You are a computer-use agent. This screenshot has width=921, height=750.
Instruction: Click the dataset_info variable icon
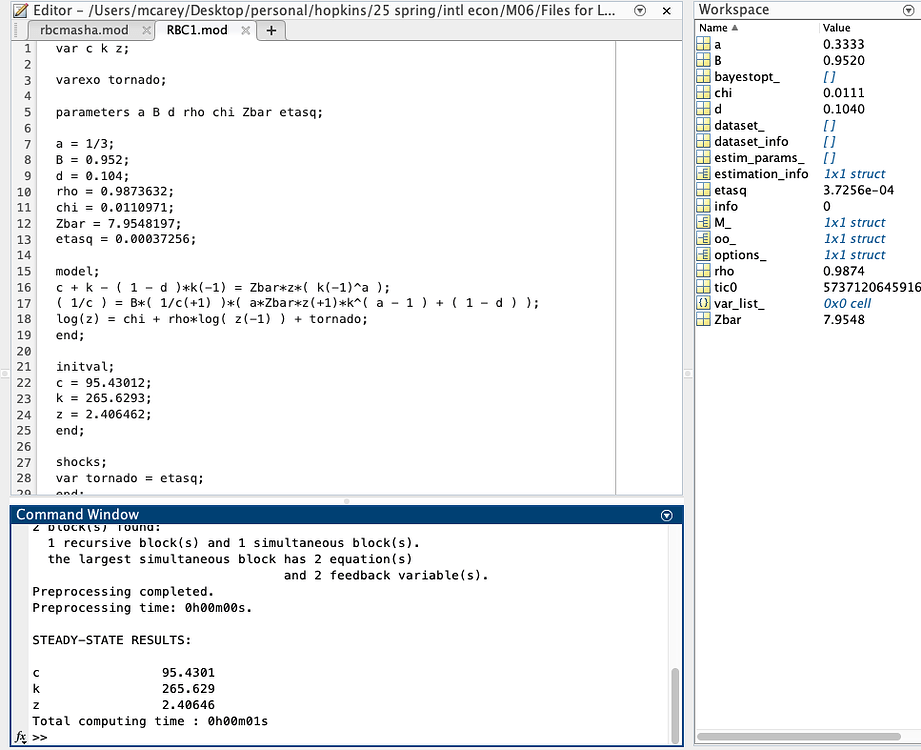pyautogui.click(x=703, y=142)
